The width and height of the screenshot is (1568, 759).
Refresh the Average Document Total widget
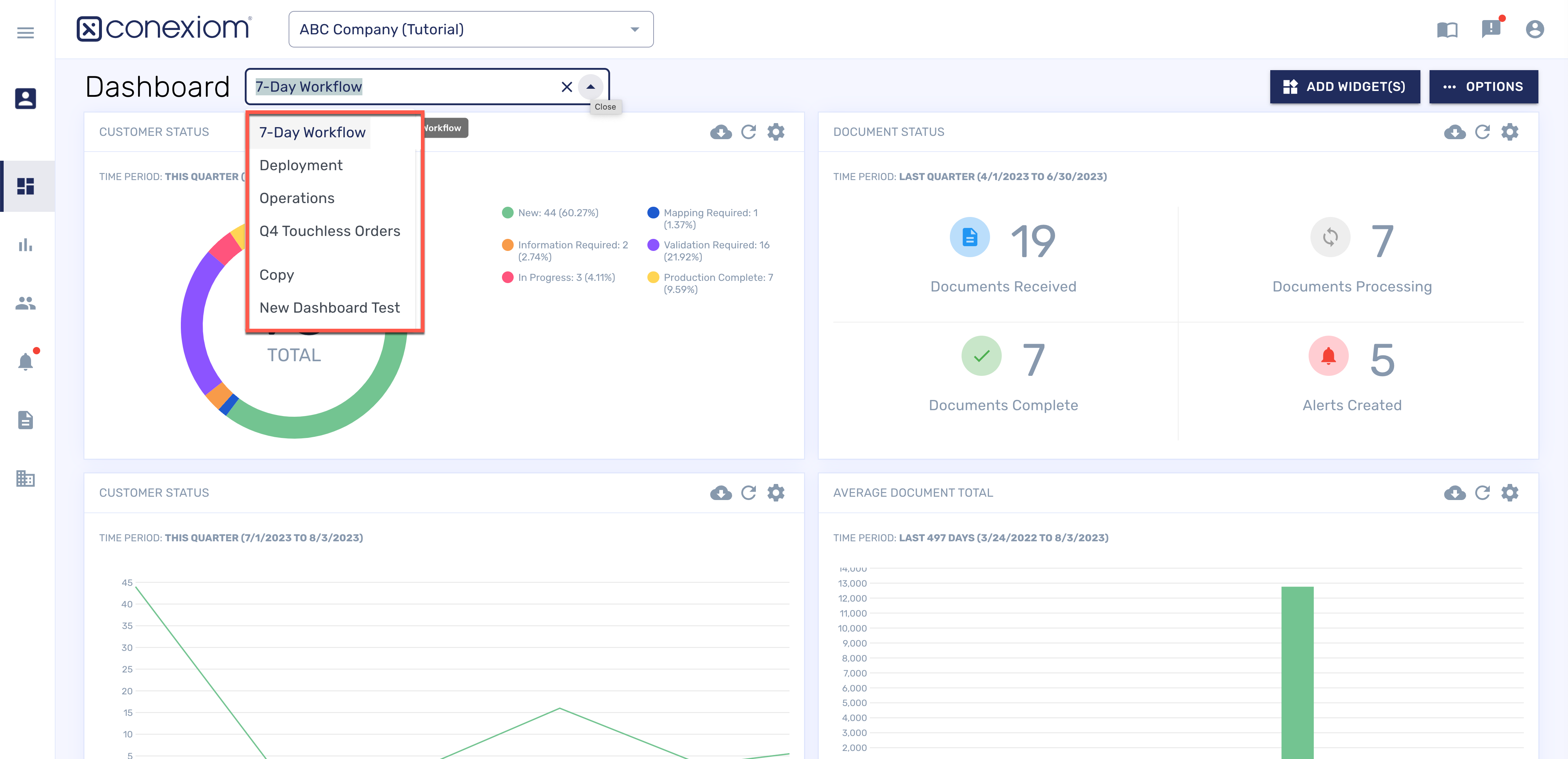1482,493
